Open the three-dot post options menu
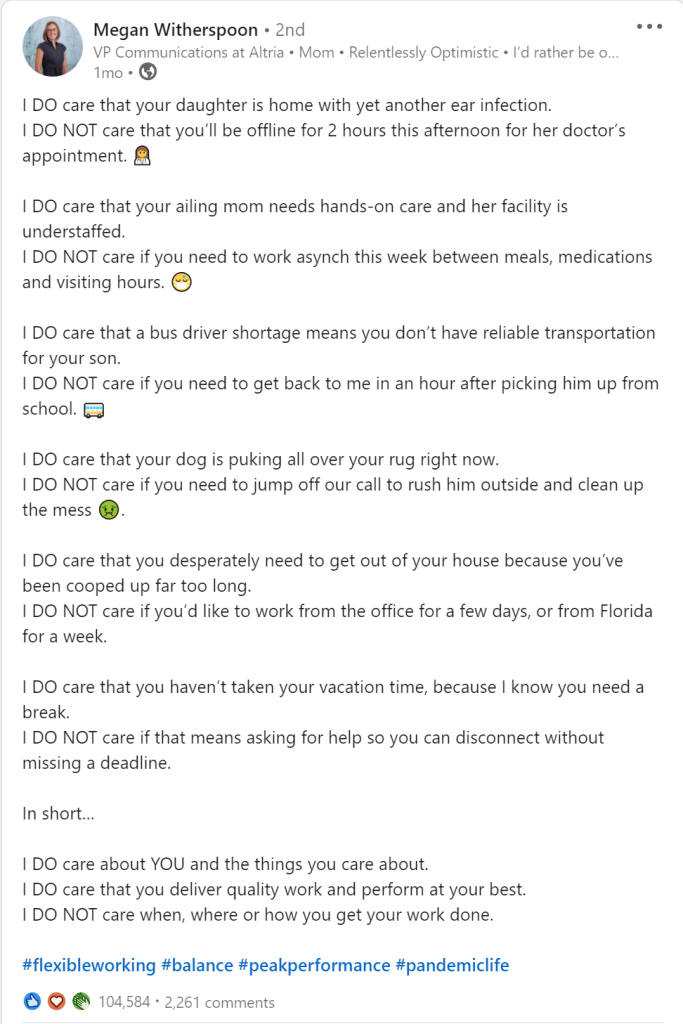 pyautogui.click(x=649, y=27)
